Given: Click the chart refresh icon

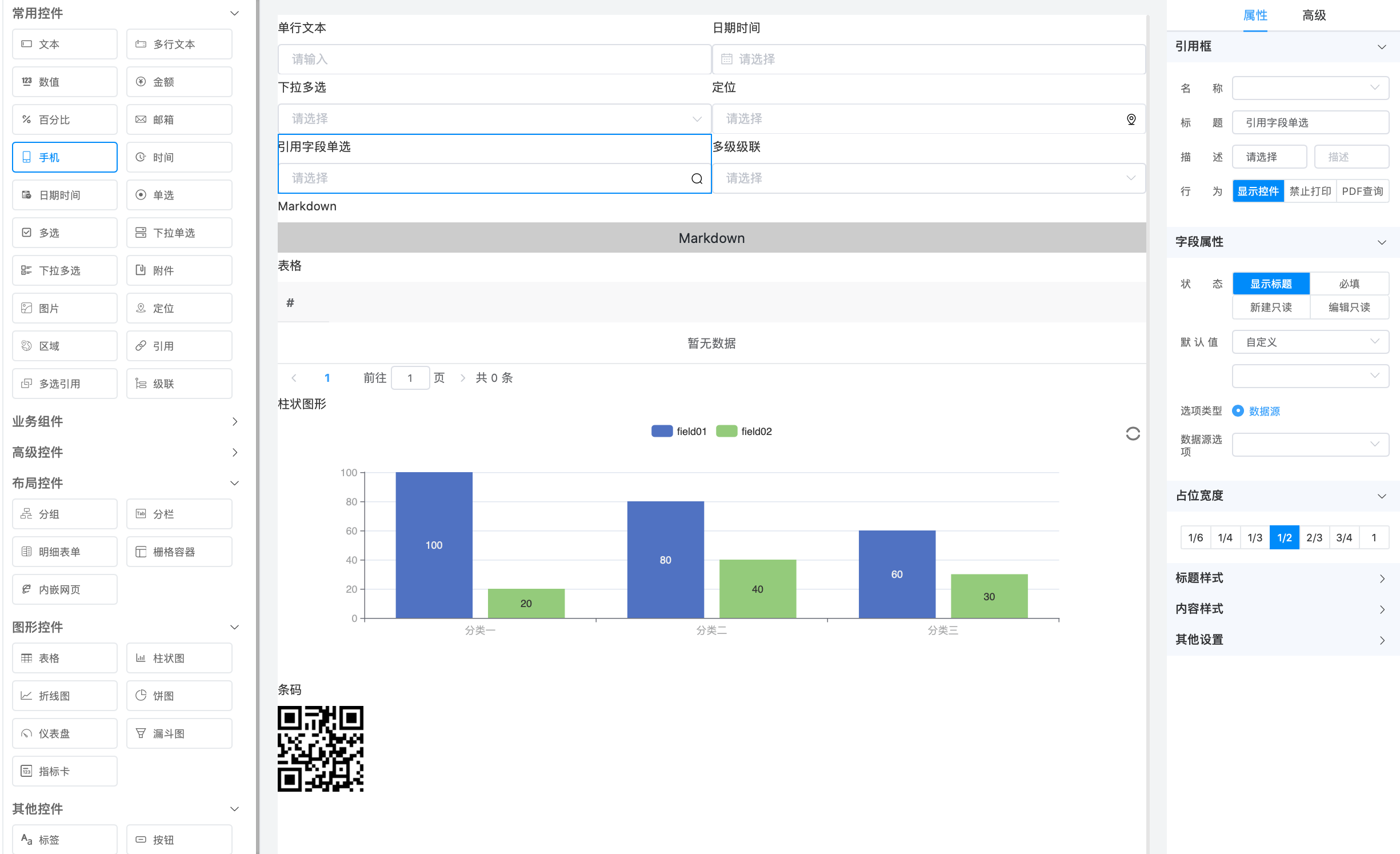Looking at the screenshot, I should click(x=1133, y=434).
